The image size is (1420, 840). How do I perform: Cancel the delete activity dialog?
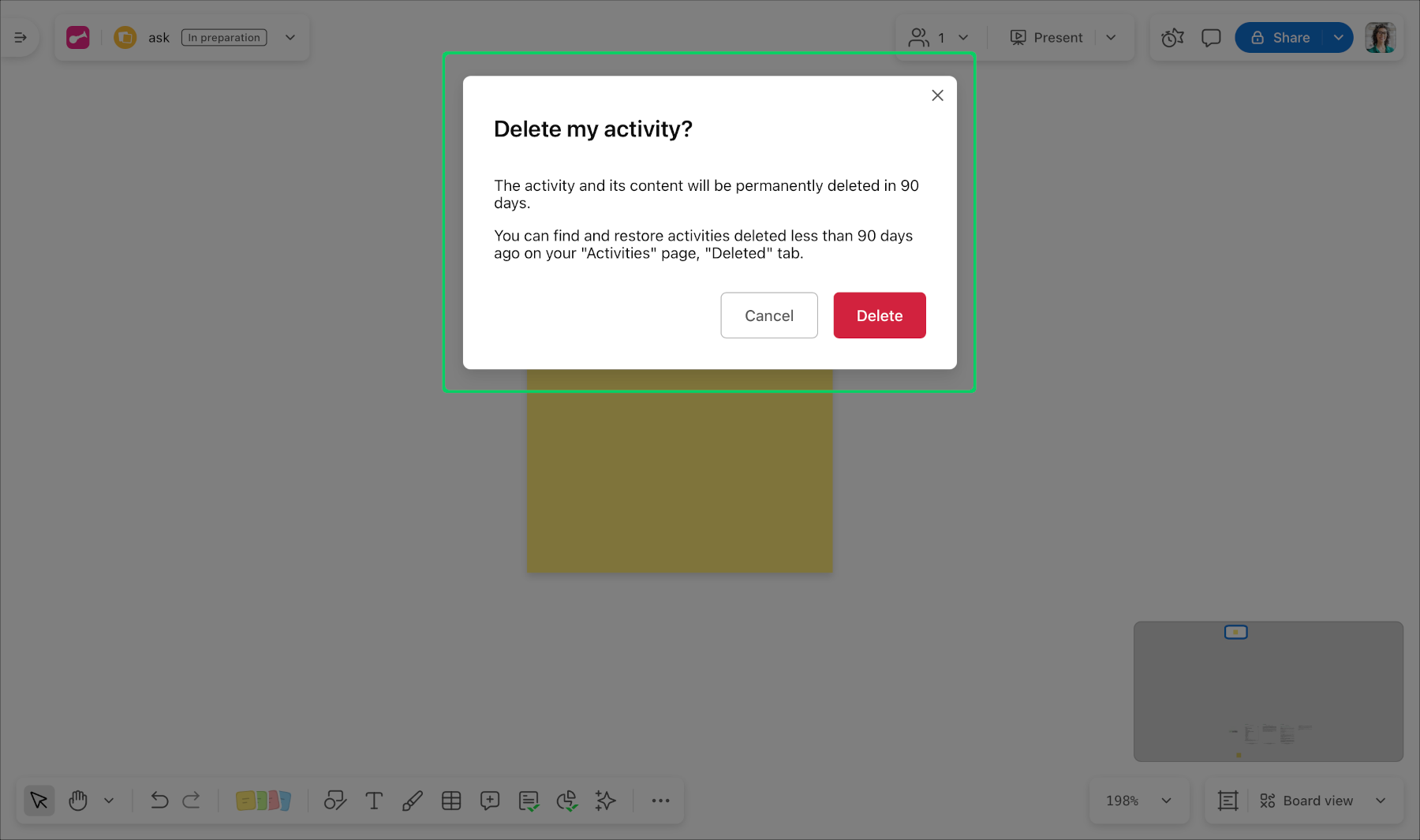click(768, 315)
